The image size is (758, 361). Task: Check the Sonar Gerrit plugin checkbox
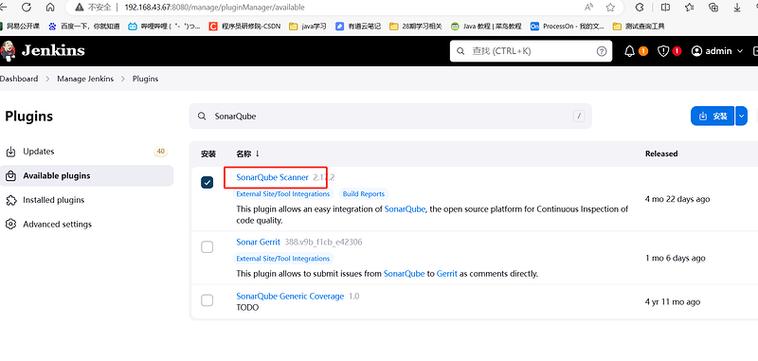click(x=207, y=247)
